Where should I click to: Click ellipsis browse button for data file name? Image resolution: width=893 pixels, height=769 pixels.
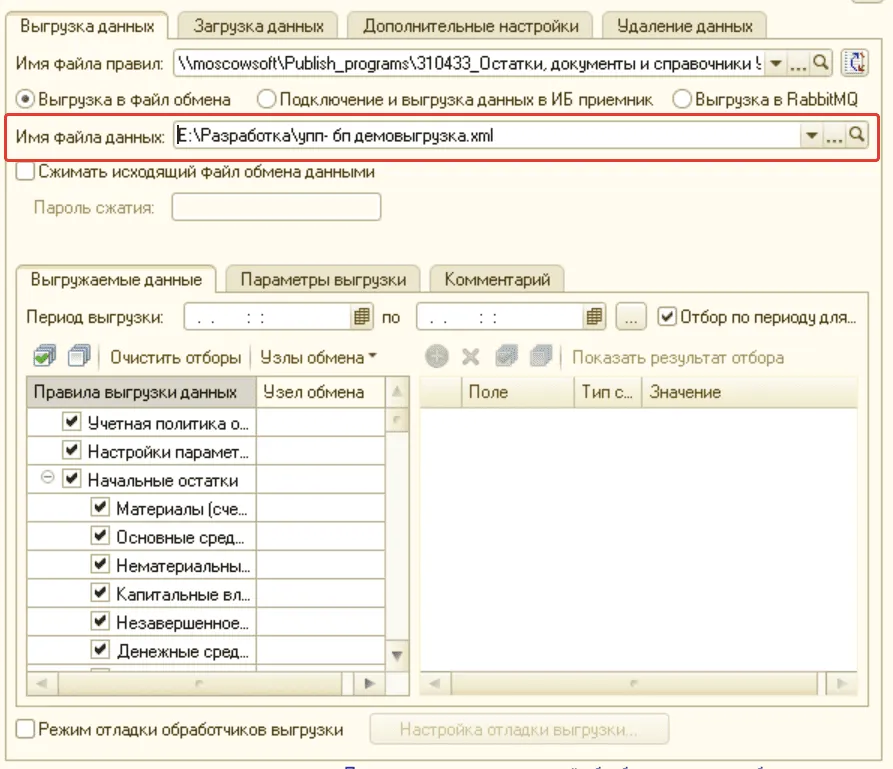click(x=834, y=136)
